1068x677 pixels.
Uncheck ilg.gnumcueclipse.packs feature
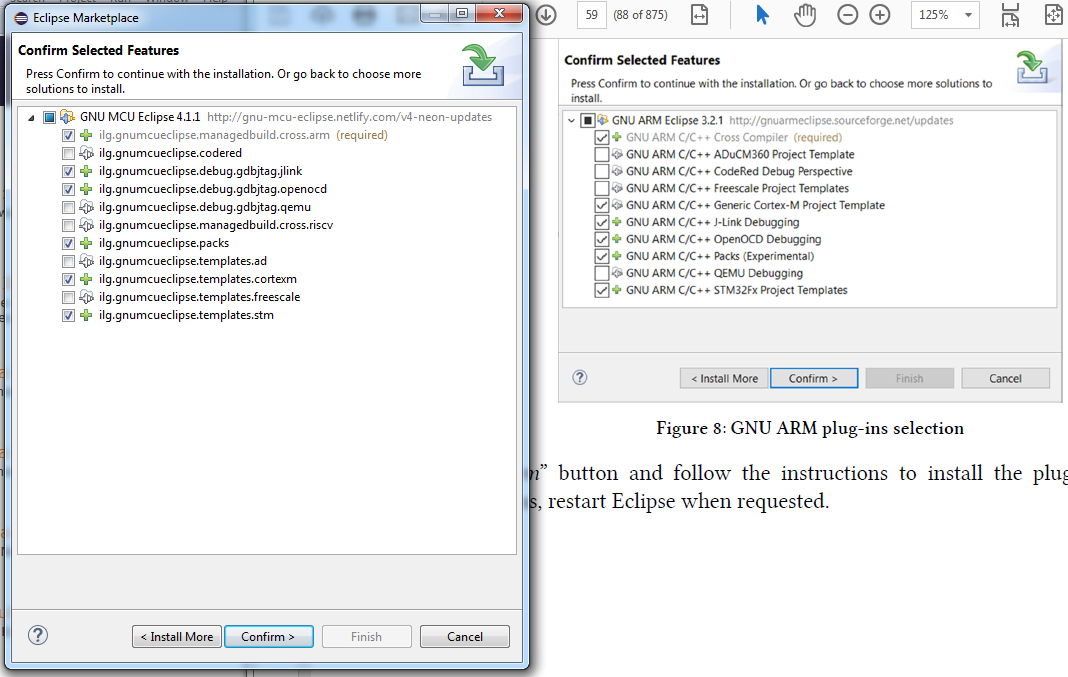click(x=68, y=243)
